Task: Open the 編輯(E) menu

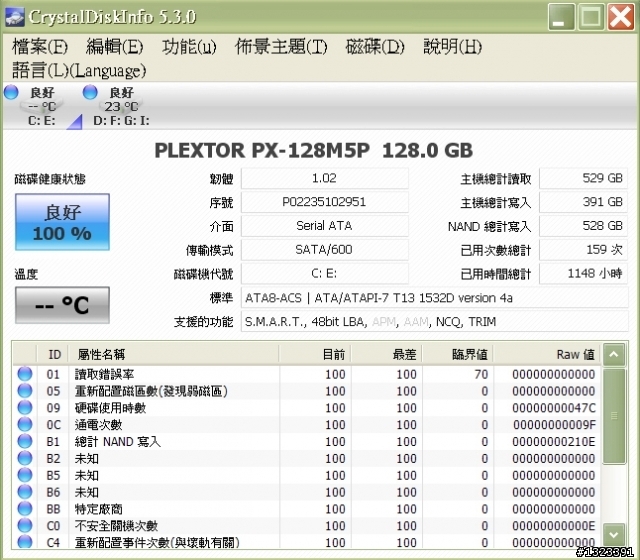Action: (x=114, y=47)
